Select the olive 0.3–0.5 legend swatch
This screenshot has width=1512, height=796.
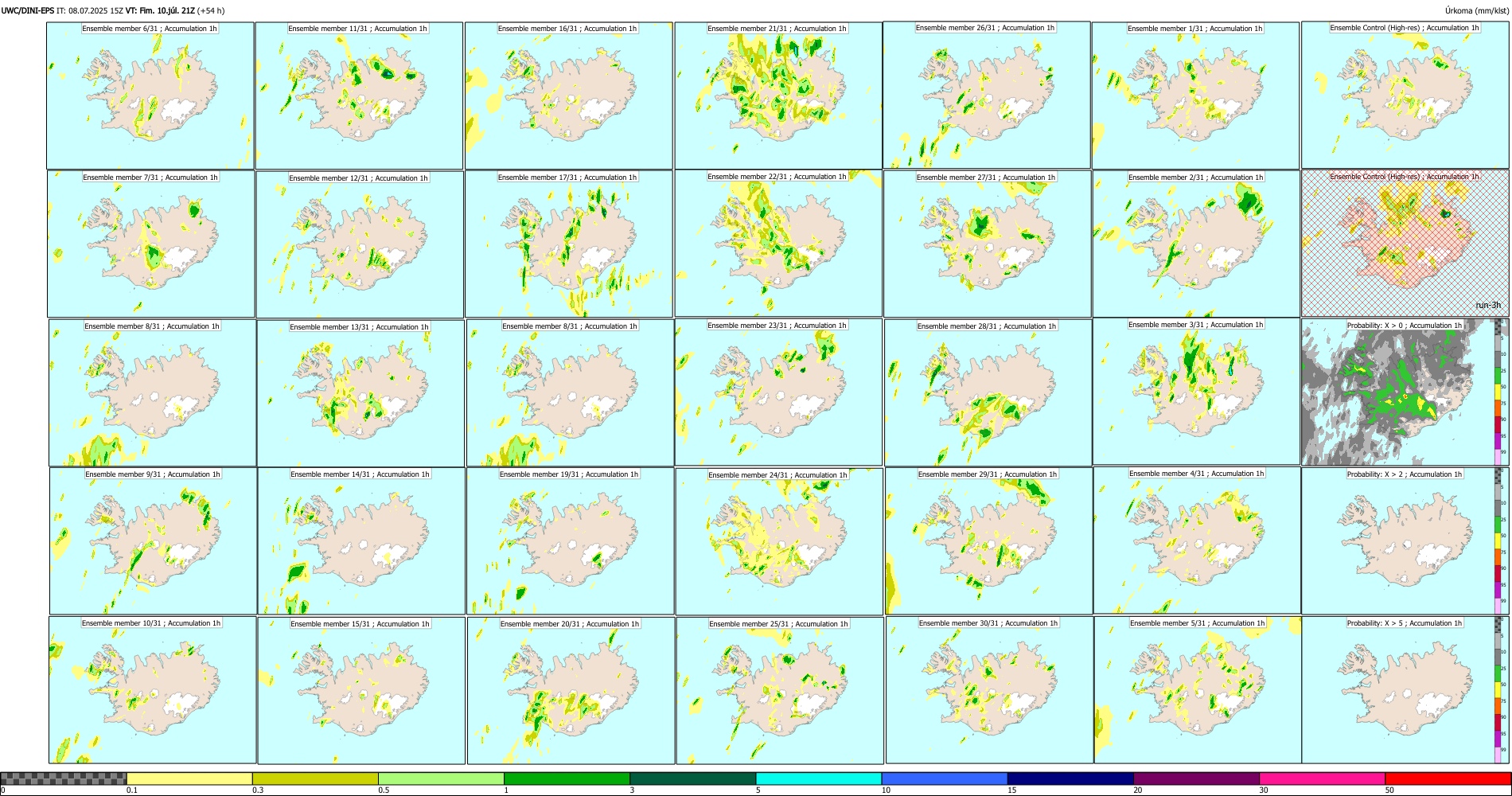coord(315,778)
